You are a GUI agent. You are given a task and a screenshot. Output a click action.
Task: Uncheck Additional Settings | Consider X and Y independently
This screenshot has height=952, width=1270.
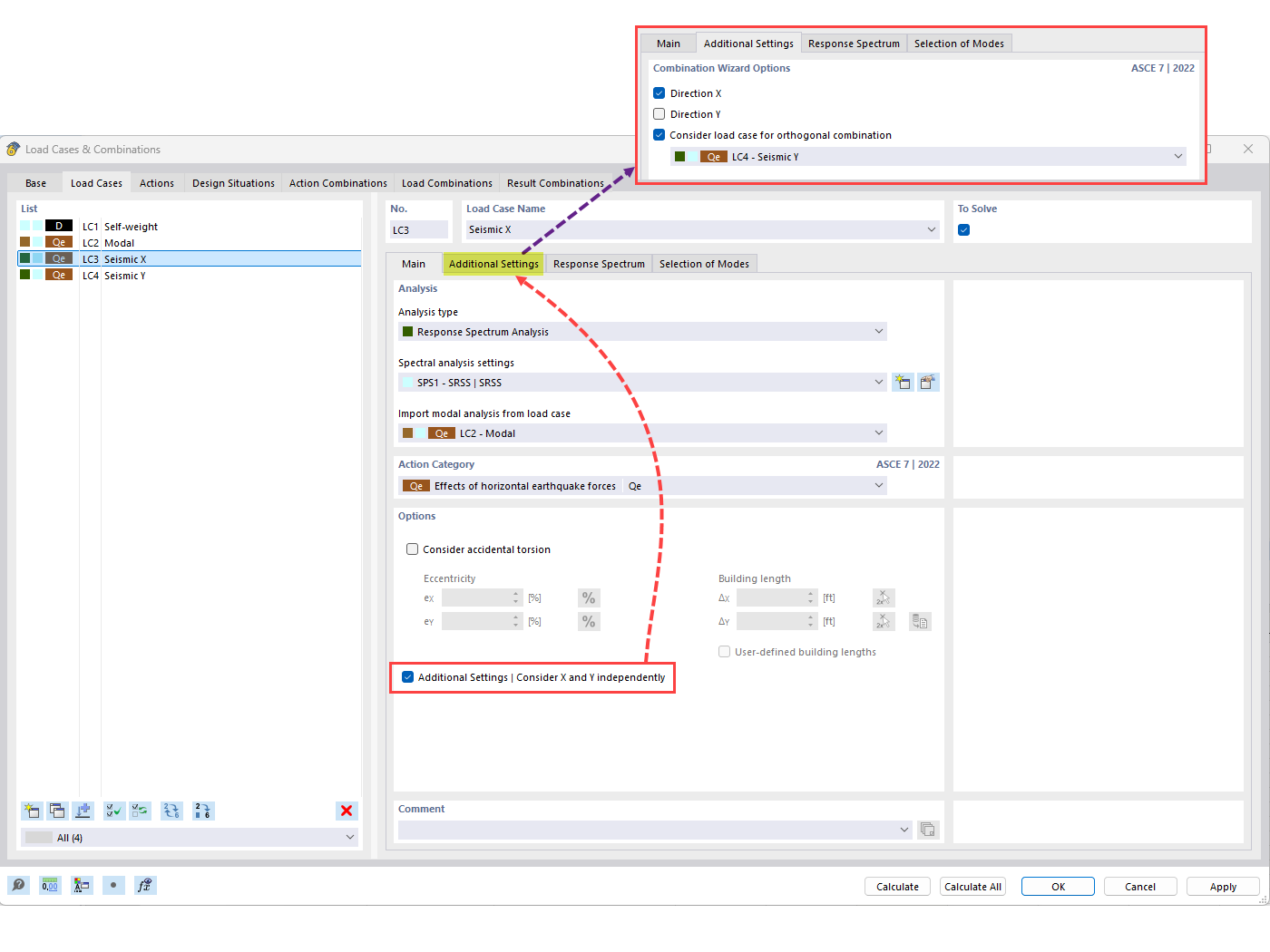click(408, 677)
